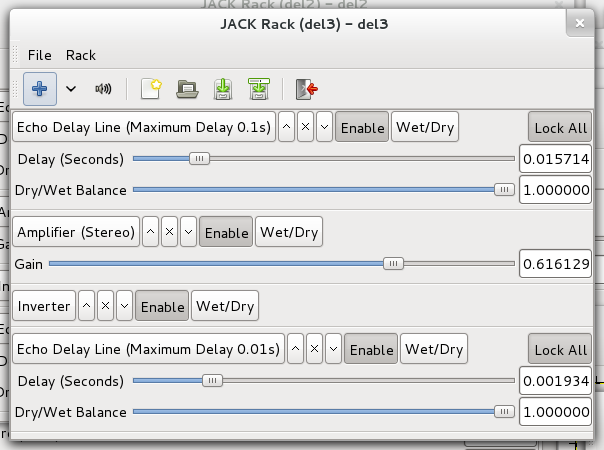Click the Save As icon in toolbar
Image resolution: width=604 pixels, height=450 pixels.
(x=259, y=89)
